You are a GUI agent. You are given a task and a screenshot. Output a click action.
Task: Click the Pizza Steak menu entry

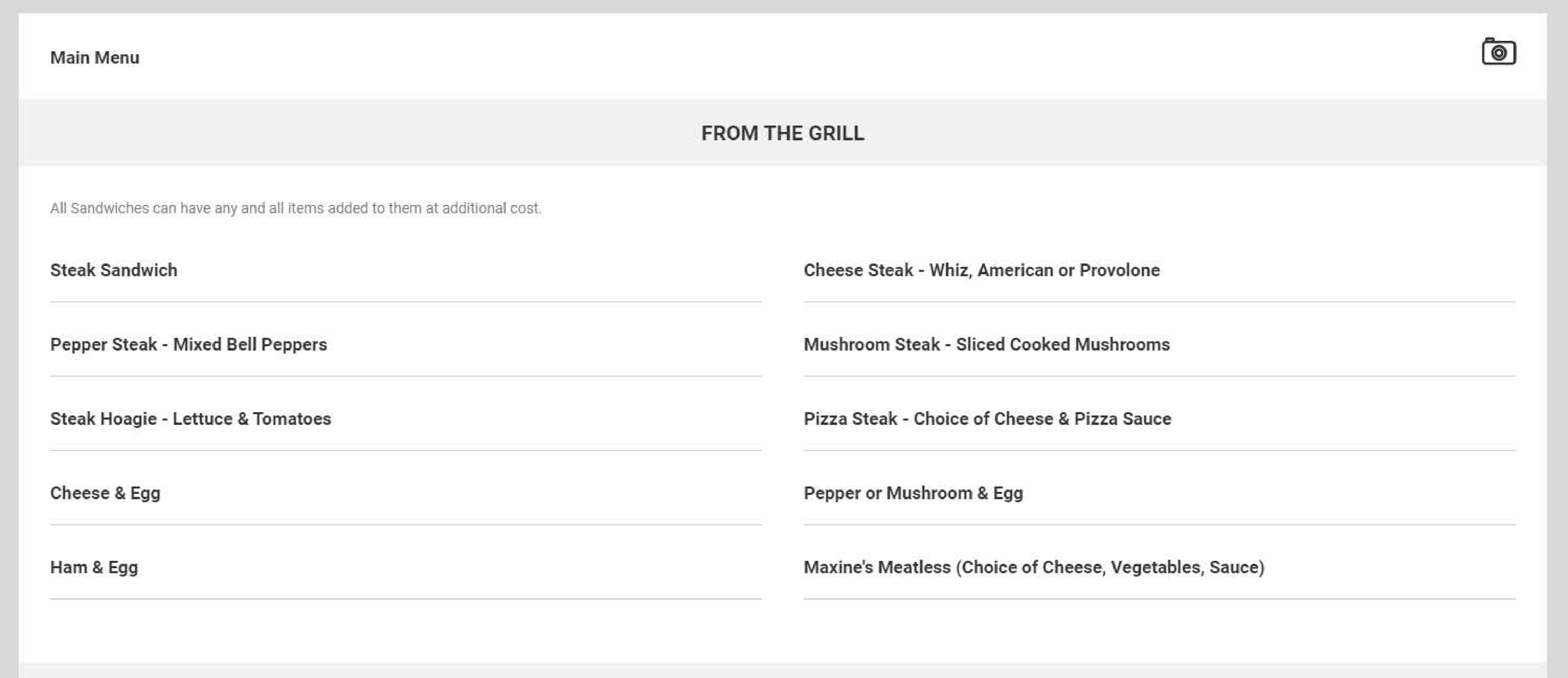coord(987,419)
